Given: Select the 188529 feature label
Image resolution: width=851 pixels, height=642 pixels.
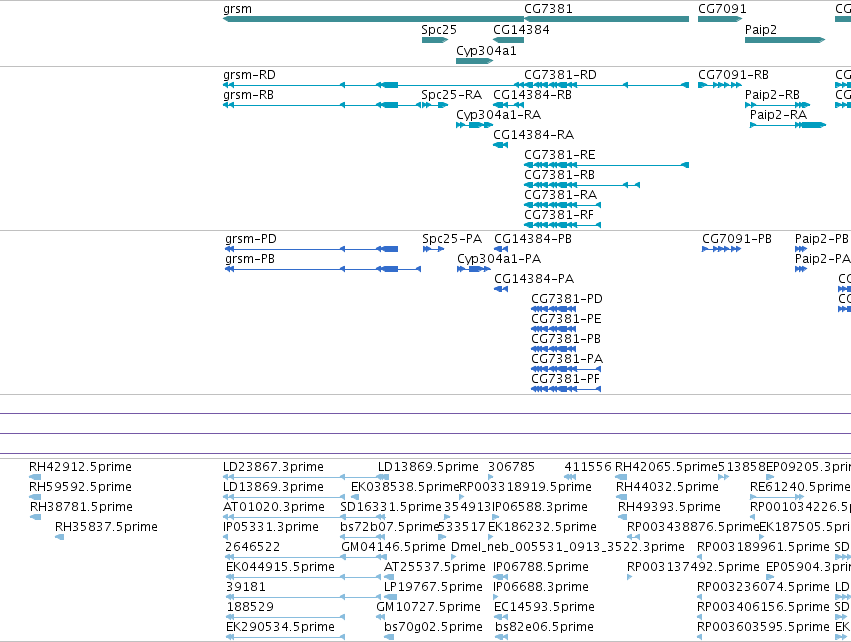Looking at the screenshot, I should (250, 607).
